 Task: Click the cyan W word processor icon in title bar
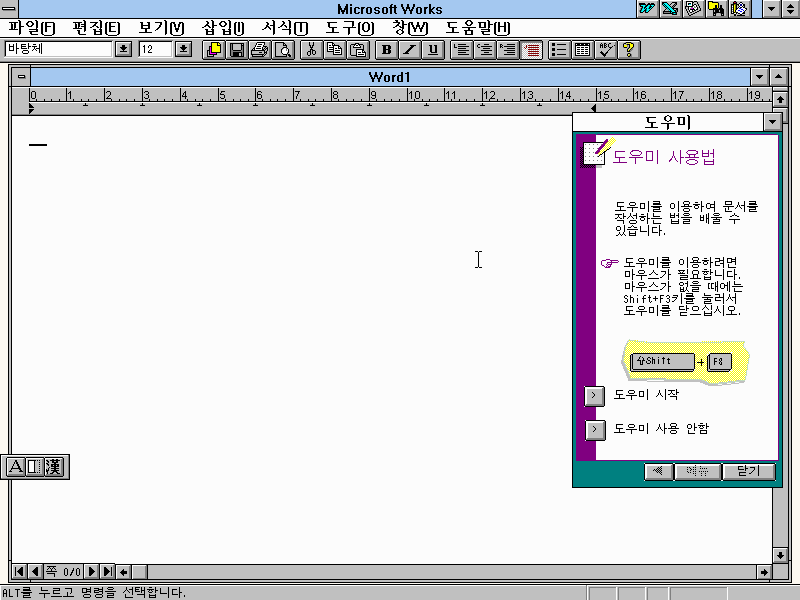click(x=647, y=9)
